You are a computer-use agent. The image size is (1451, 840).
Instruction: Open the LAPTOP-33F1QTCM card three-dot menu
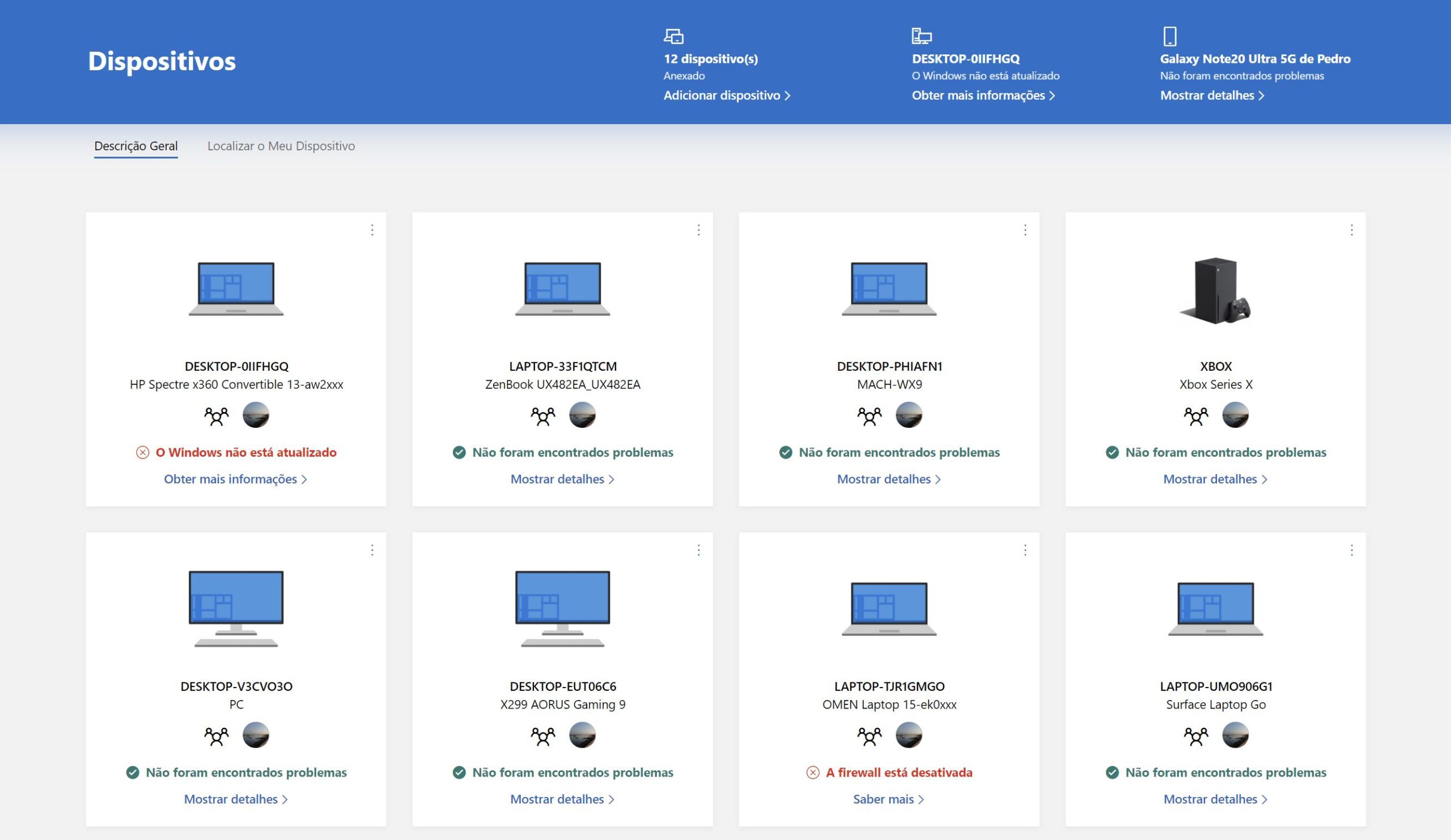[x=698, y=230]
